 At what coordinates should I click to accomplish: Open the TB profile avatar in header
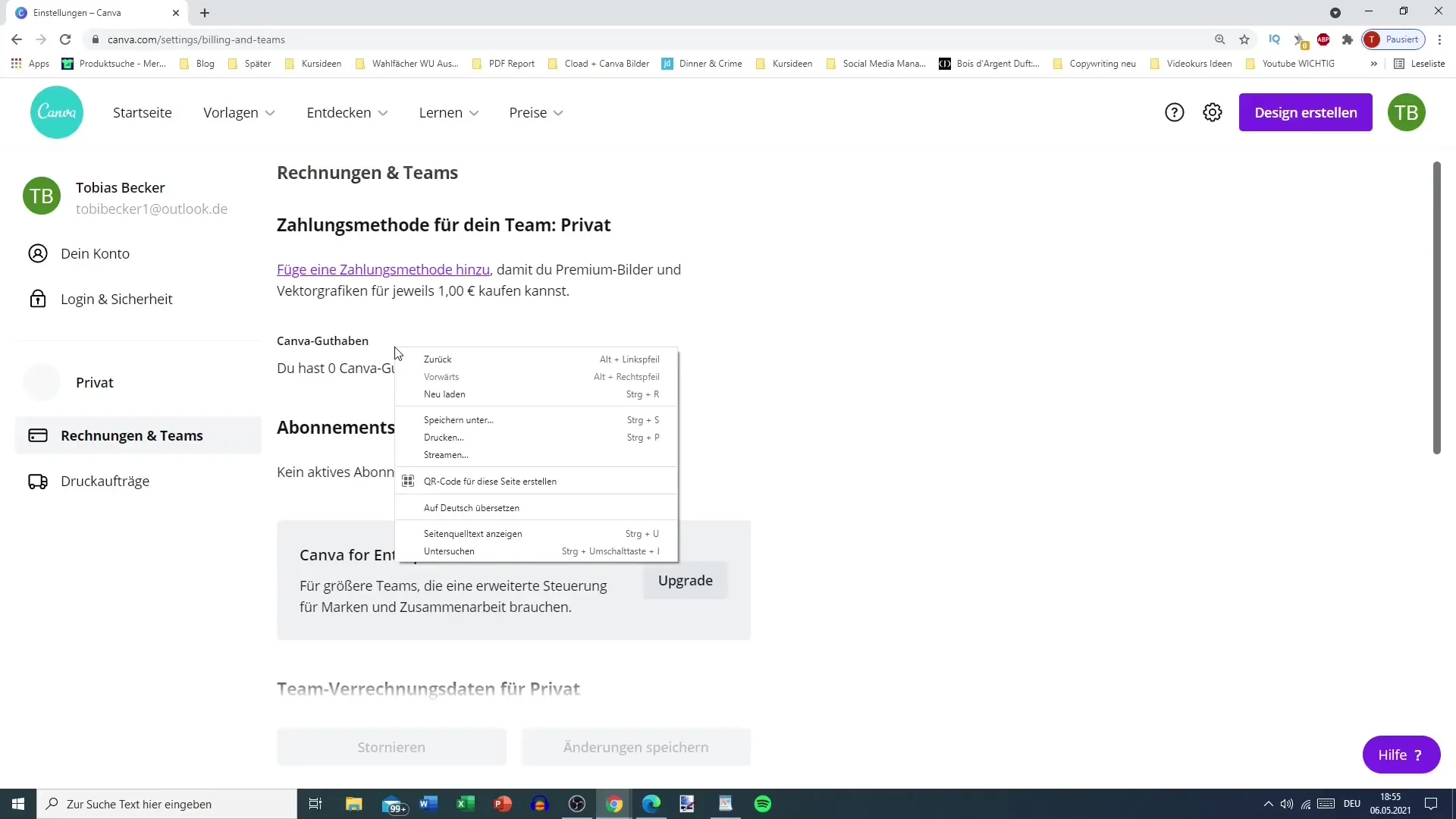[x=1407, y=112]
